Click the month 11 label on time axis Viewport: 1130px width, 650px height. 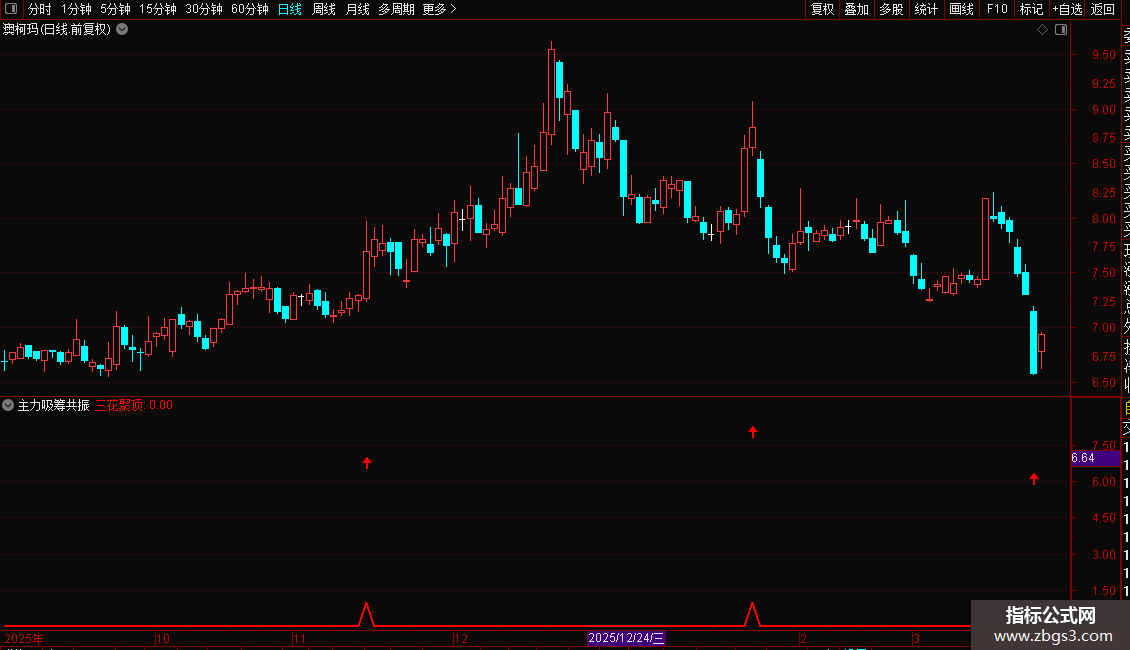click(300, 638)
